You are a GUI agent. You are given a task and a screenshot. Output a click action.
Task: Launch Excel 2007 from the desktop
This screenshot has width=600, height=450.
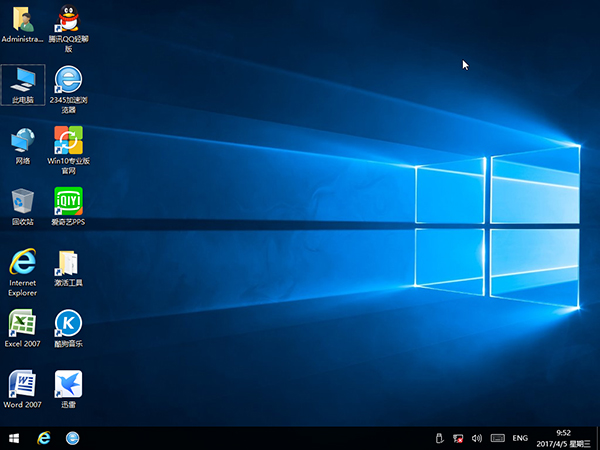pos(22,323)
